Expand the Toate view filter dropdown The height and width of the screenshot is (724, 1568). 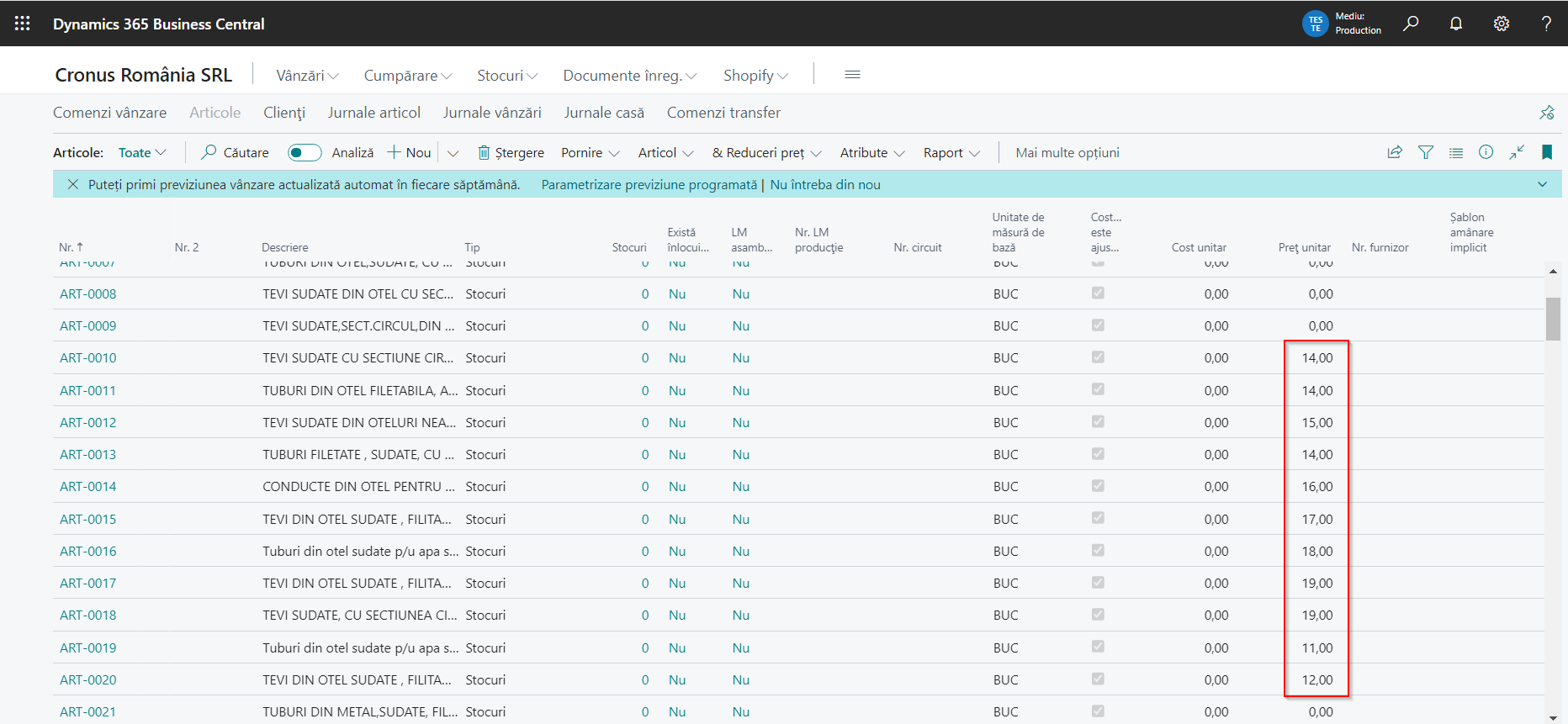(142, 152)
